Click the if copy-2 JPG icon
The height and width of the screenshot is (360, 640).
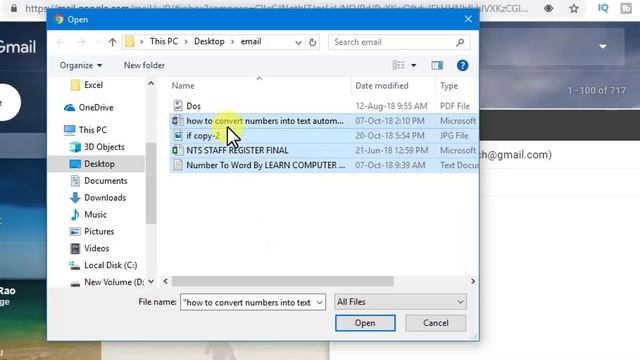(x=178, y=136)
